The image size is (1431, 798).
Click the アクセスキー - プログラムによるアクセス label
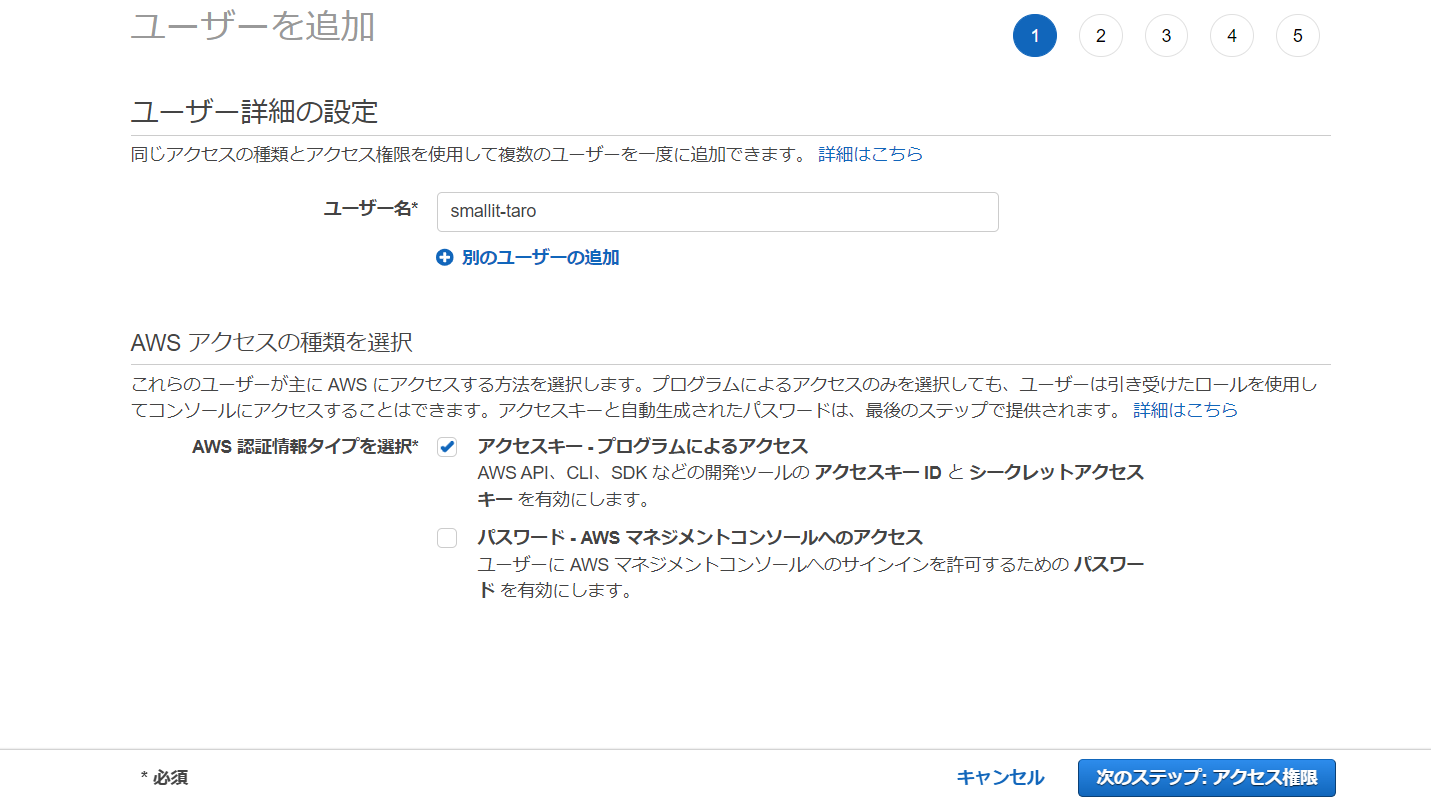click(642, 446)
